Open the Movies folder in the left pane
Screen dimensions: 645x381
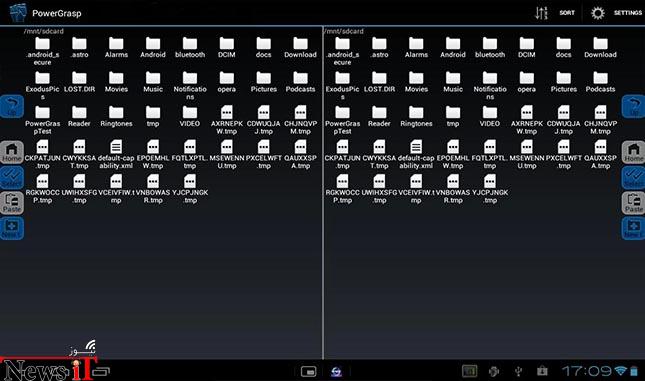pyautogui.click(x=116, y=82)
